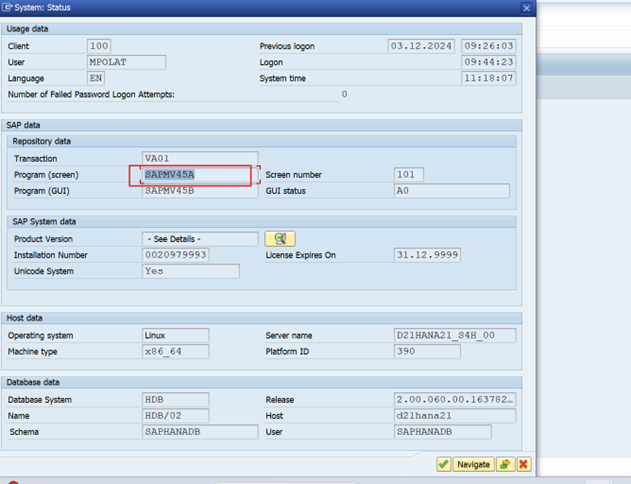Screen dimensions: 631x484
Task: Click the Number of Failed Password label
Action: [91, 94]
